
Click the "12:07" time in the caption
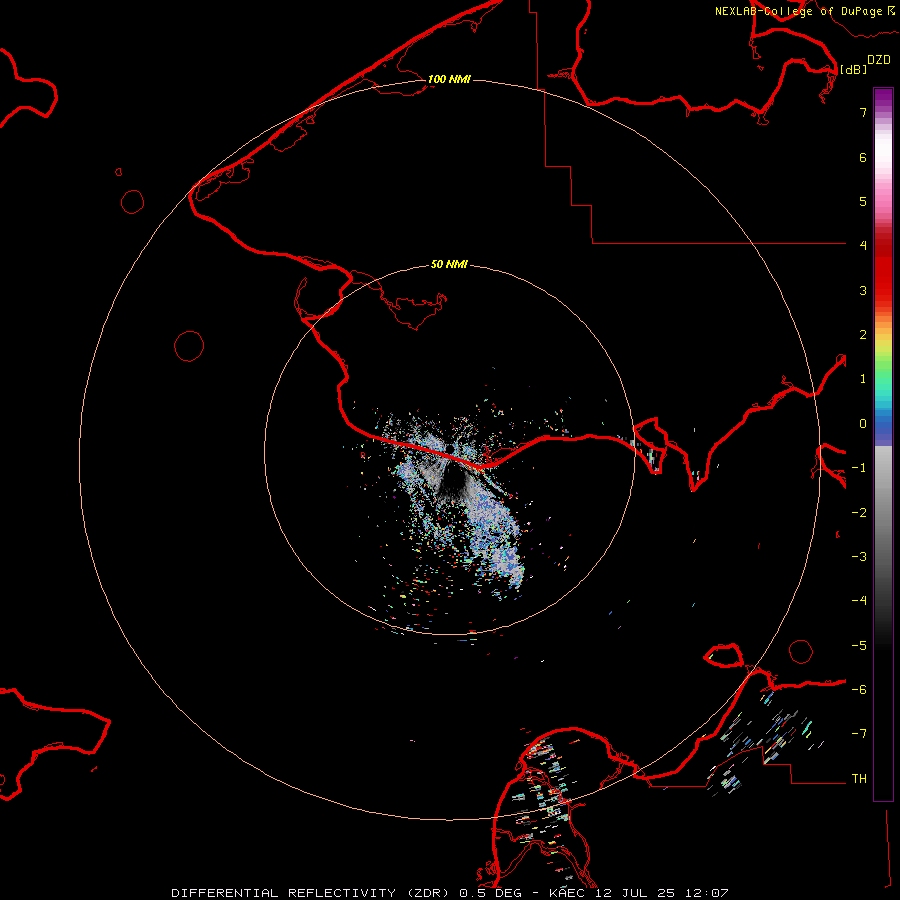tap(706, 893)
